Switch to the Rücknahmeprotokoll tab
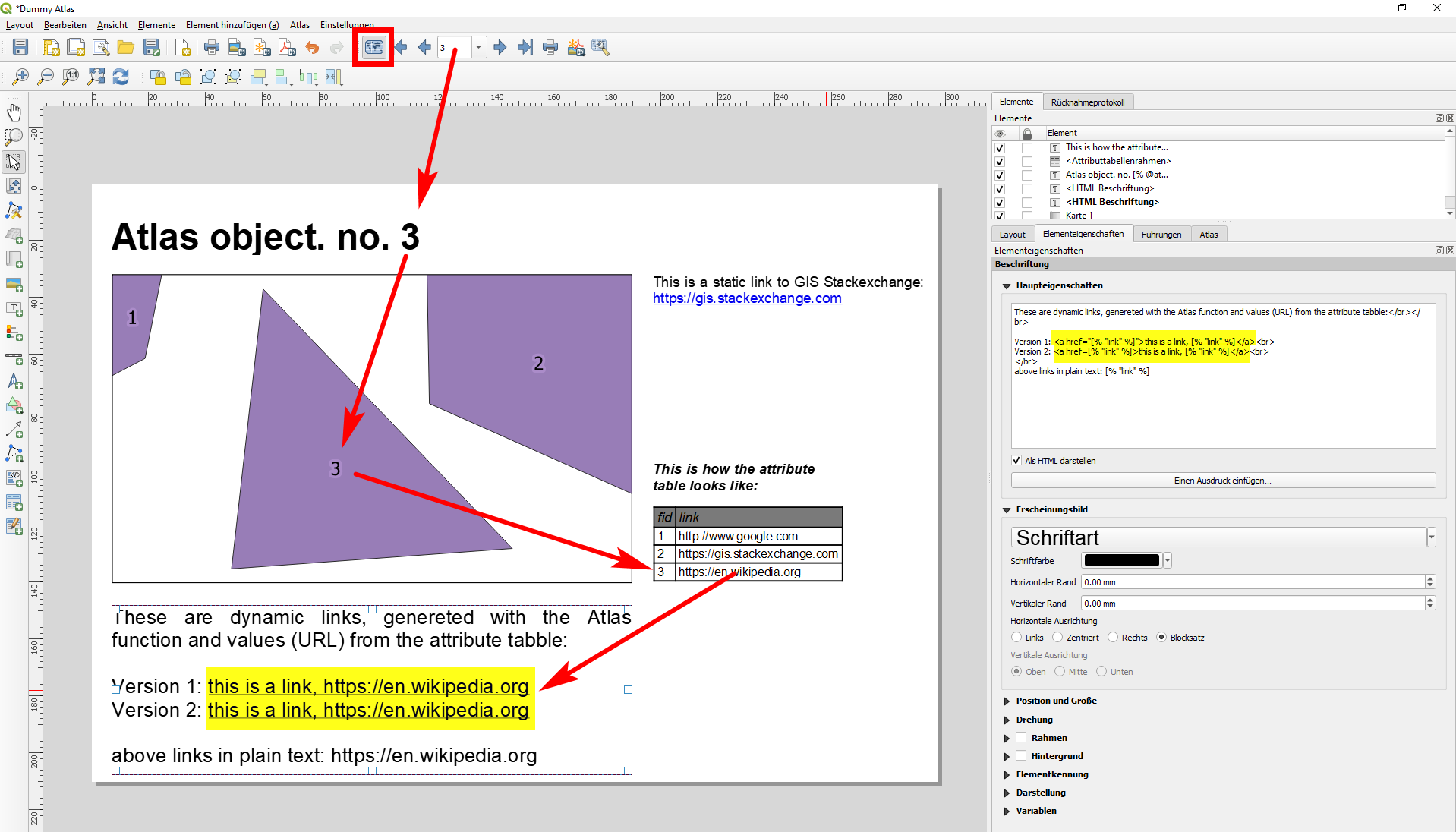 pyautogui.click(x=1088, y=102)
